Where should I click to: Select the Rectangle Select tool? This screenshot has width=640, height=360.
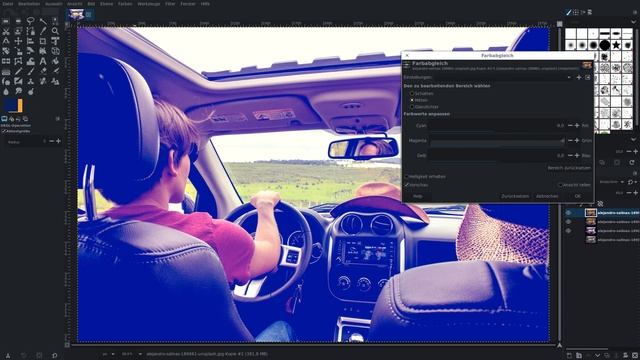point(6,21)
